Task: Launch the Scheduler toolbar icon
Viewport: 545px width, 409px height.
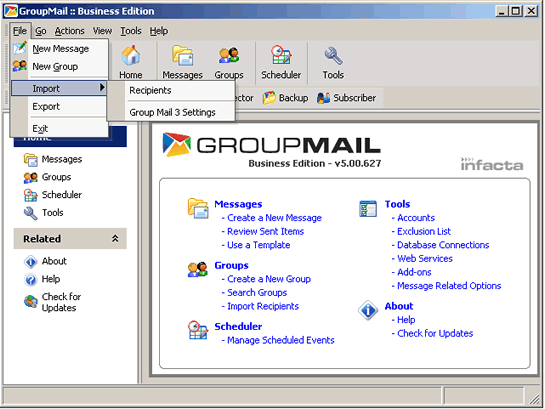Action: 281,63
